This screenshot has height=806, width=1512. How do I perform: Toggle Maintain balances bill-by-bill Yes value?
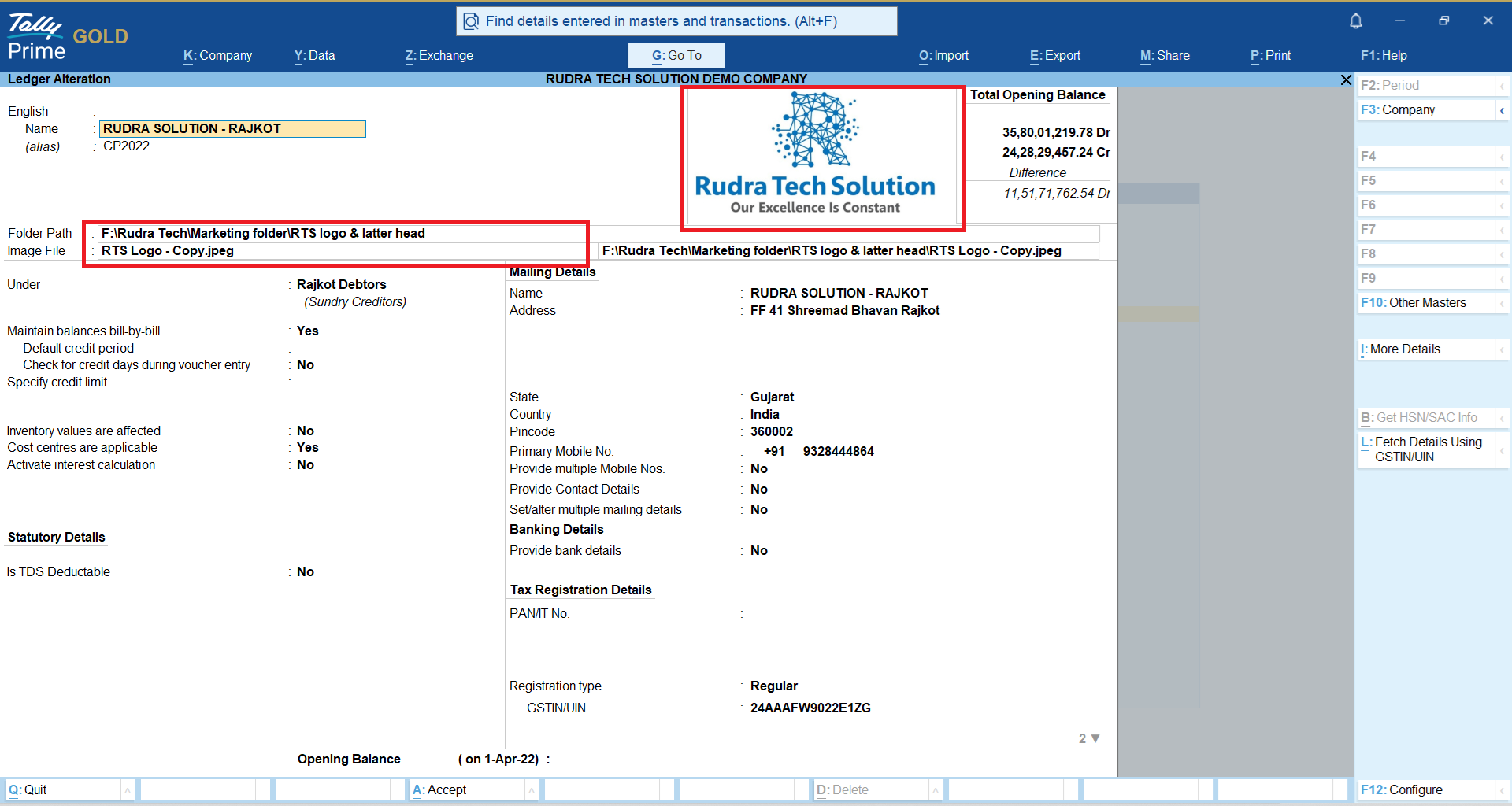[x=308, y=331]
